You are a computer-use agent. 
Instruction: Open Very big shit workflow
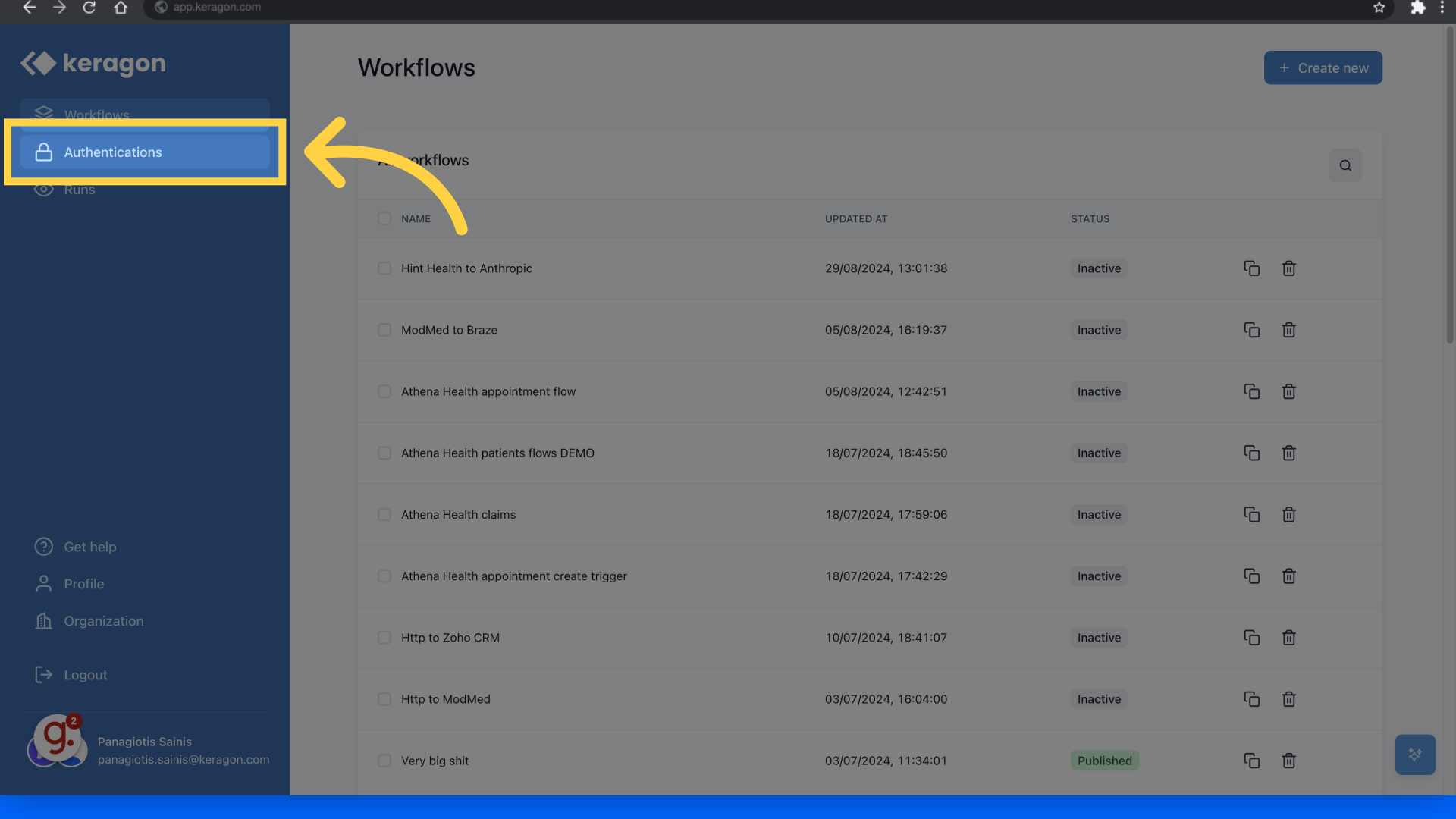tap(435, 761)
